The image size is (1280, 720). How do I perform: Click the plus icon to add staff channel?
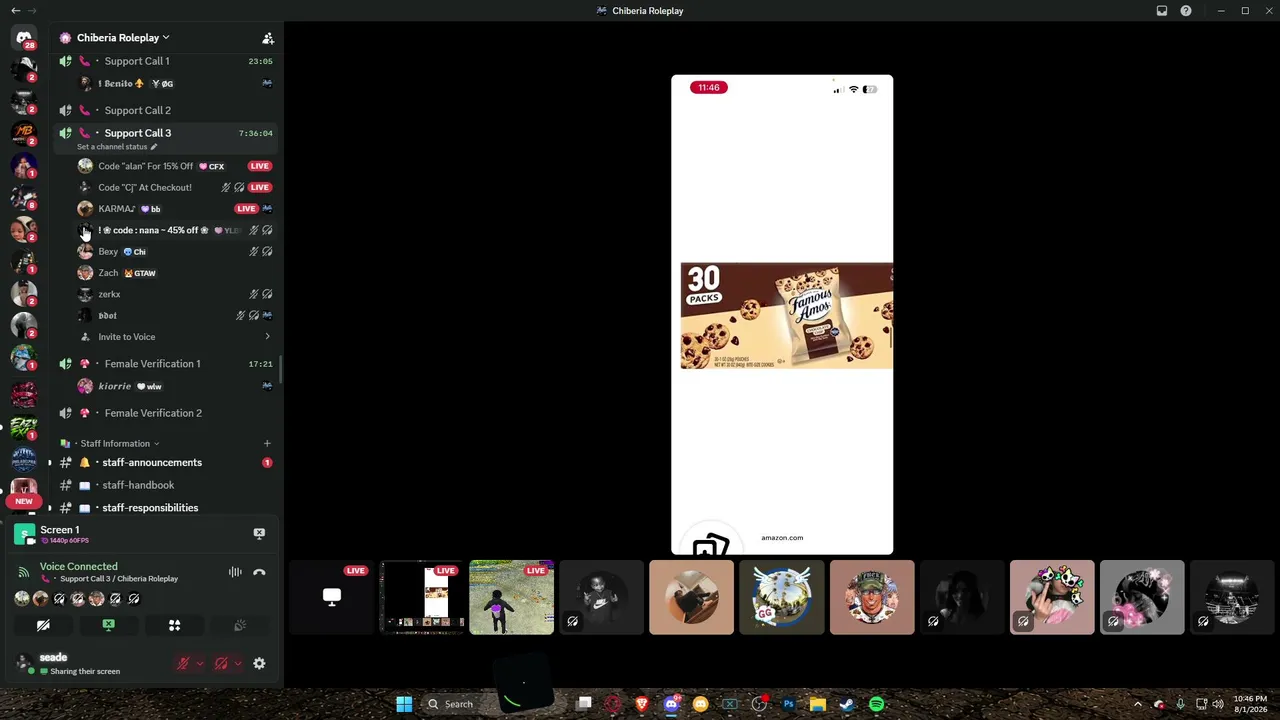267,443
